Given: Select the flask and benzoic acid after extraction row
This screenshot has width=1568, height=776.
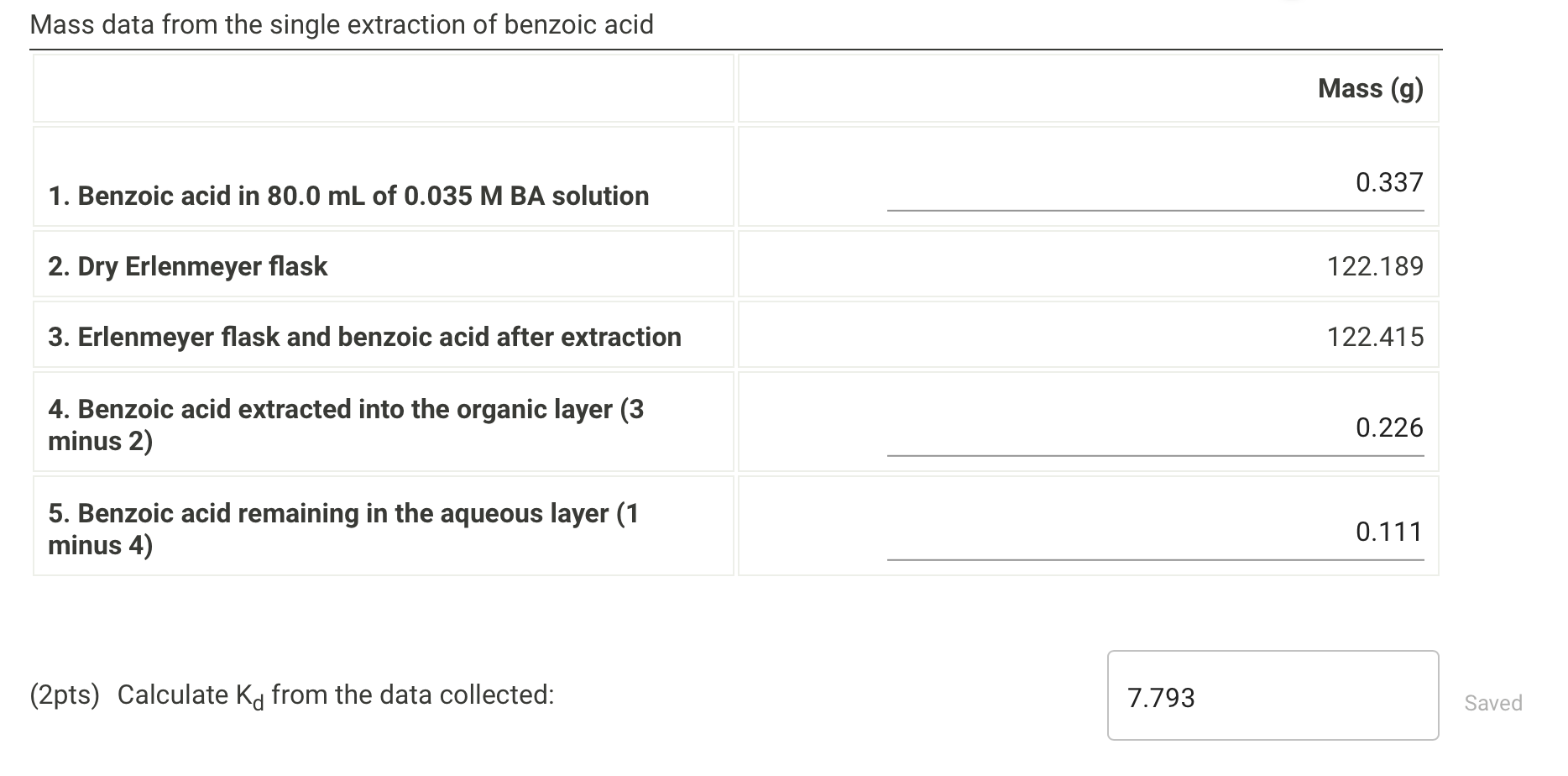Looking at the screenshot, I should coord(364,336).
